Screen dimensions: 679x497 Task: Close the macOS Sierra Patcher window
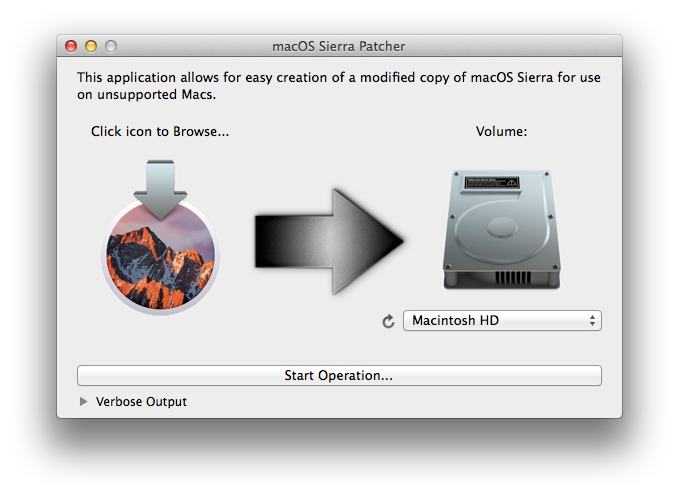71,46
